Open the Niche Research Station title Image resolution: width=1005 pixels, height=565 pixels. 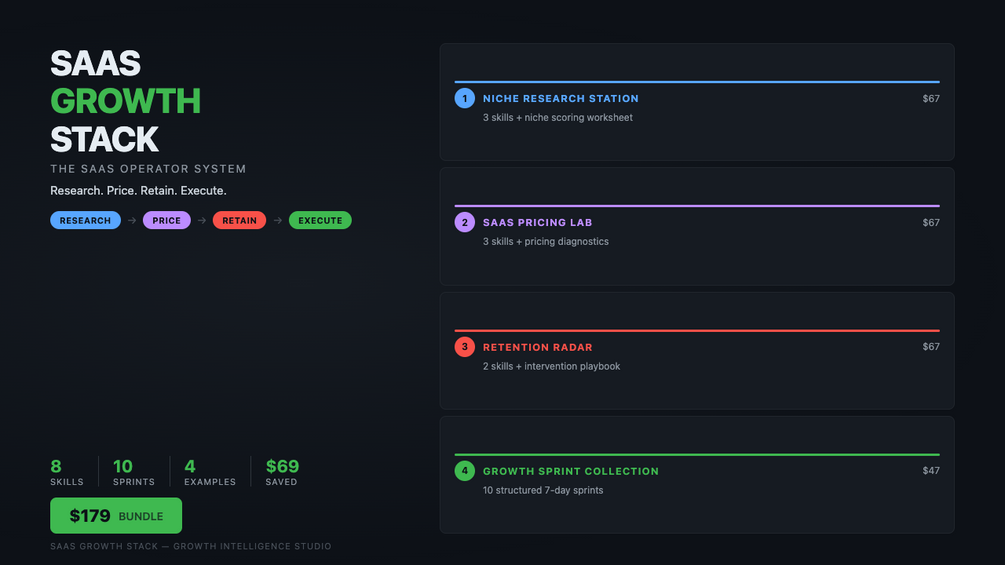(560, 99)
